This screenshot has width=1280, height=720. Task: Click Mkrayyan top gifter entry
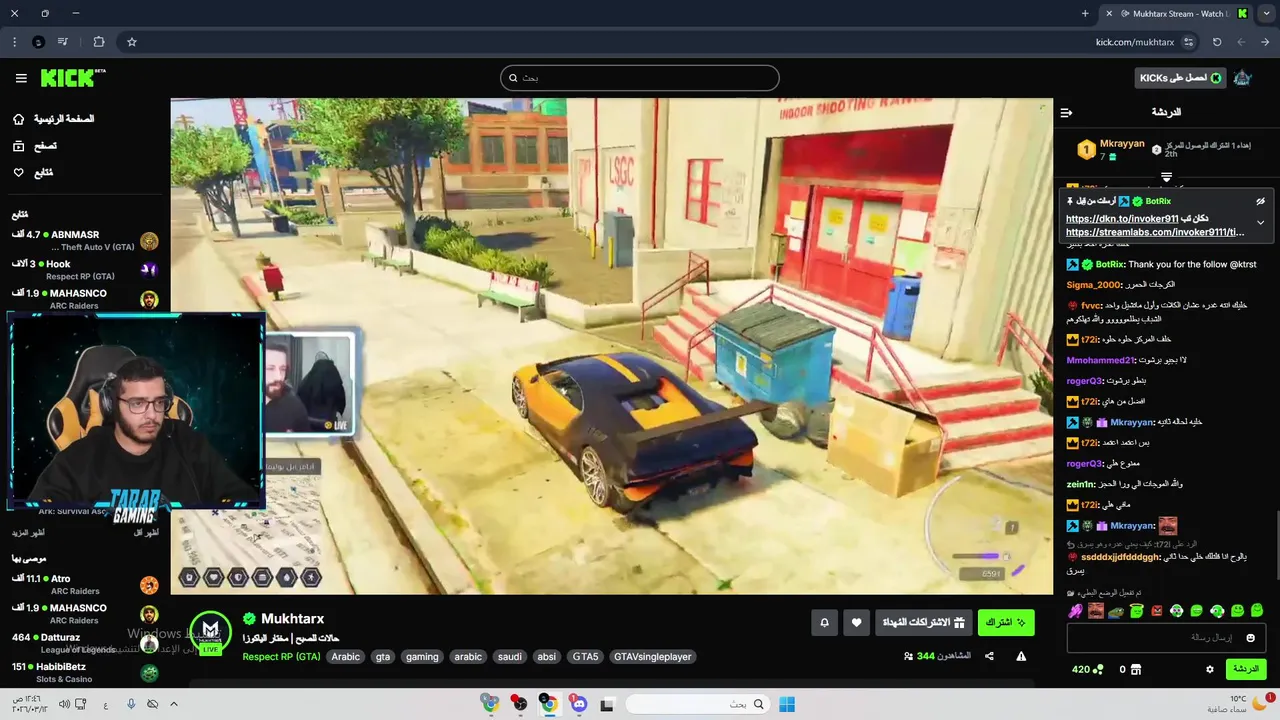[x=1110, y=150]
